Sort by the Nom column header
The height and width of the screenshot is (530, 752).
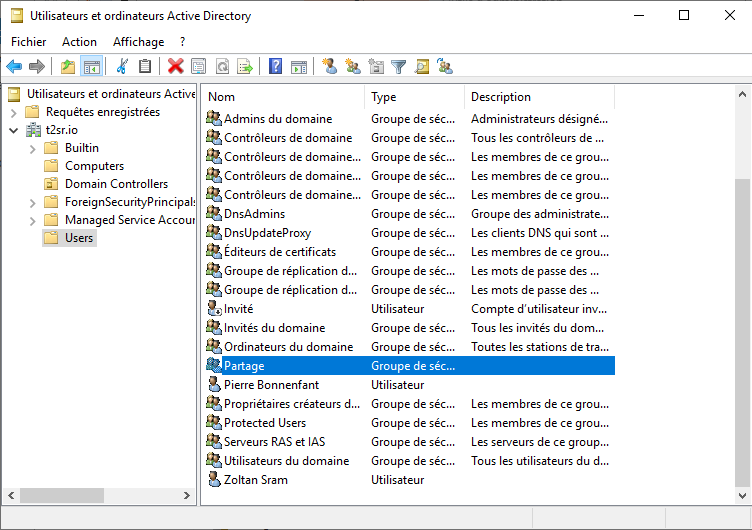coord(284,97)
